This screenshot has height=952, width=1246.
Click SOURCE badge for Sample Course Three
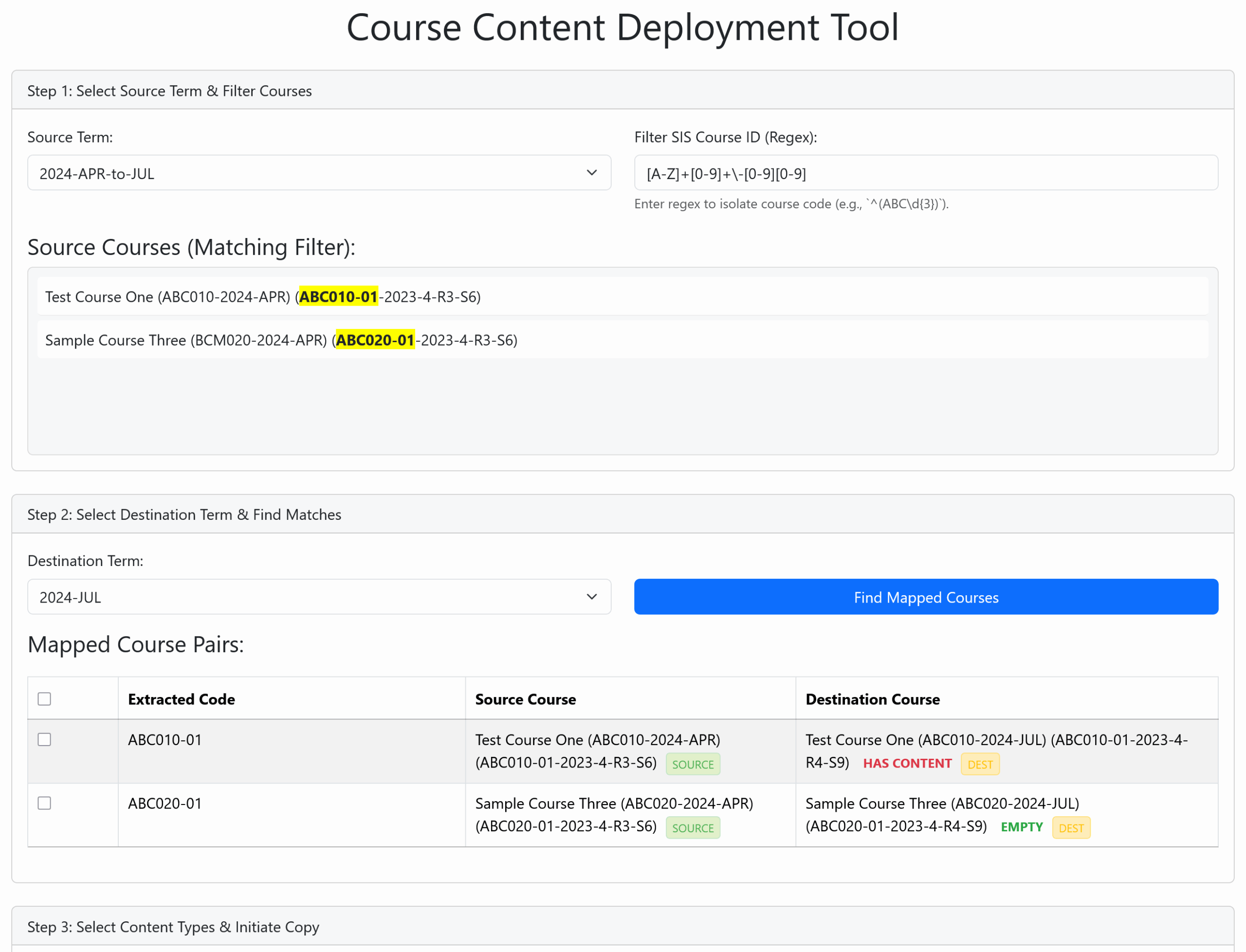click(x=693, y=828)
